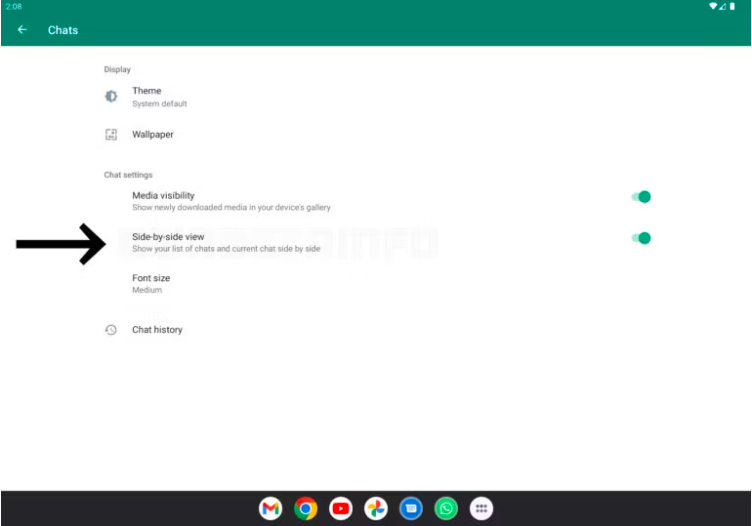752x526 pixels.
Task: Click the Chats title in header
Action: coord(63,30)
